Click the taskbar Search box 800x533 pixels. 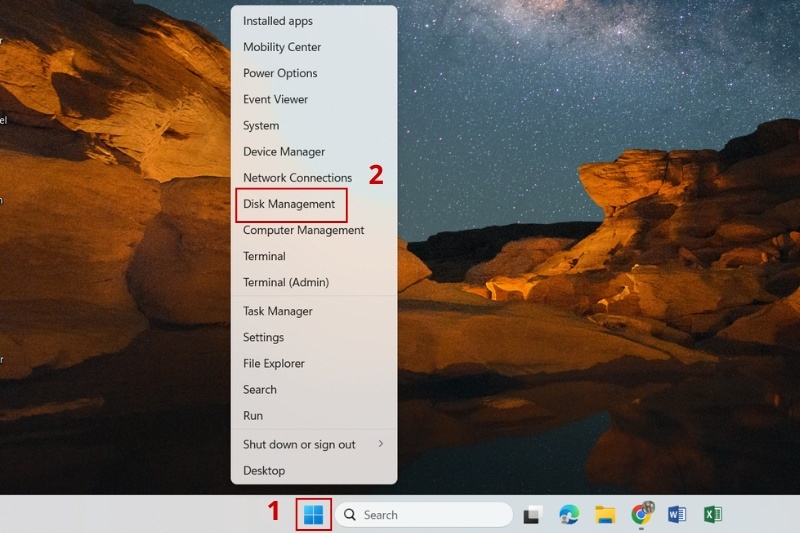[x=424, y=515]
